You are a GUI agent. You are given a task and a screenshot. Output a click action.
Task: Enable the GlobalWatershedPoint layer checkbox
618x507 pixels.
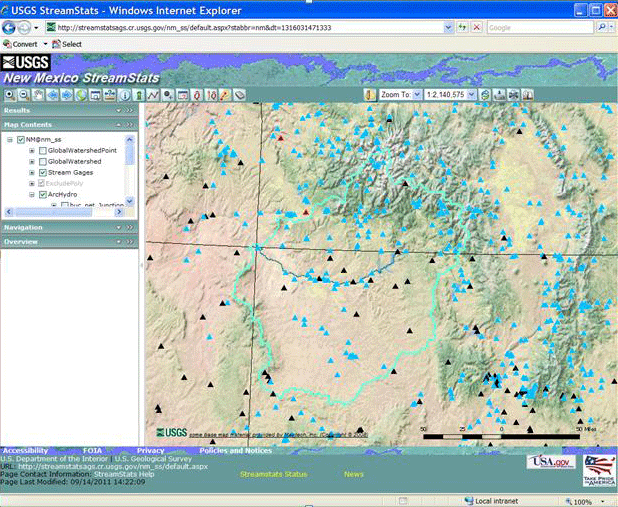(43, 151)
